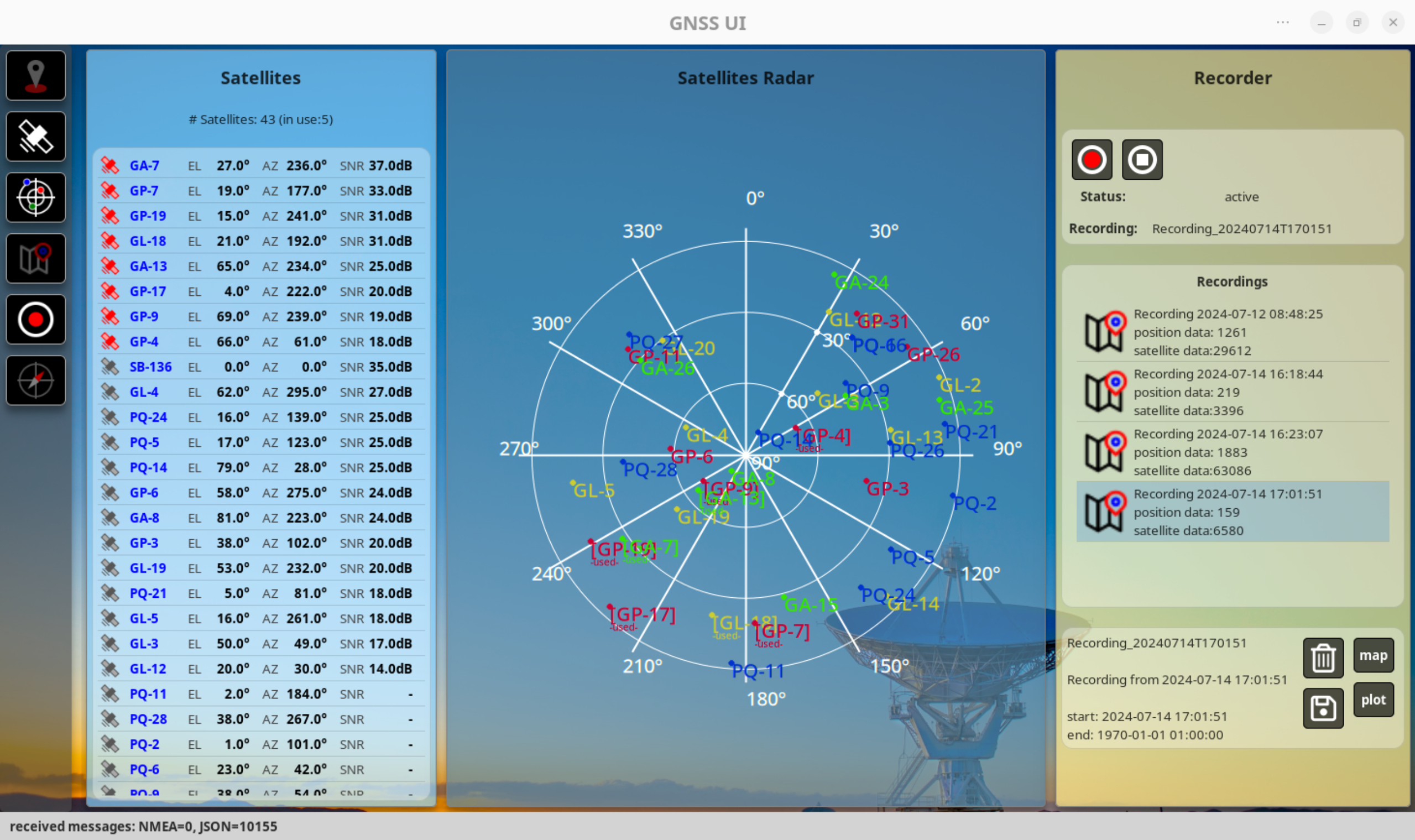Click the plot button for selected recording
This screenshot has width=1415, height=840.
point(1373,700)
